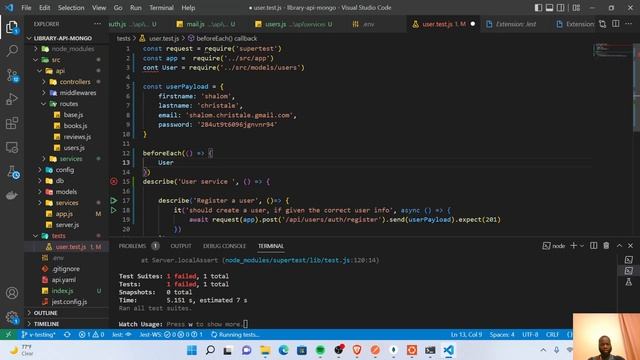640x360 pixels.
Task: Open editor more actions ellipsis
Action: coord(629,24)
